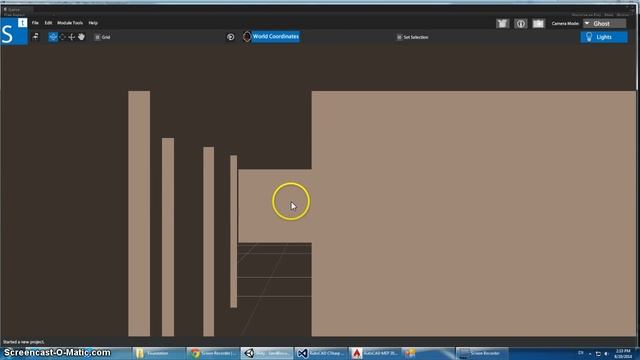
Task: Open the Module Tools menu
Action: click(x=70, y=23)
